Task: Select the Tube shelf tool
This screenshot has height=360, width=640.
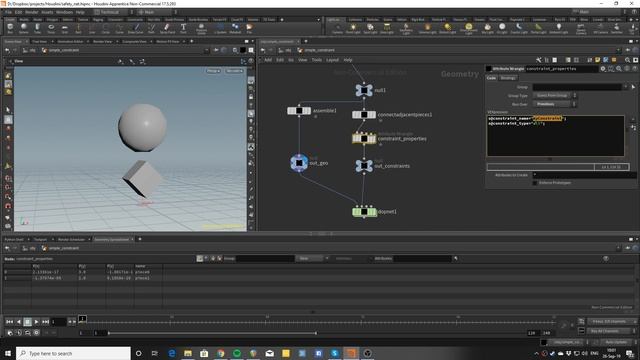Action: 37,28
